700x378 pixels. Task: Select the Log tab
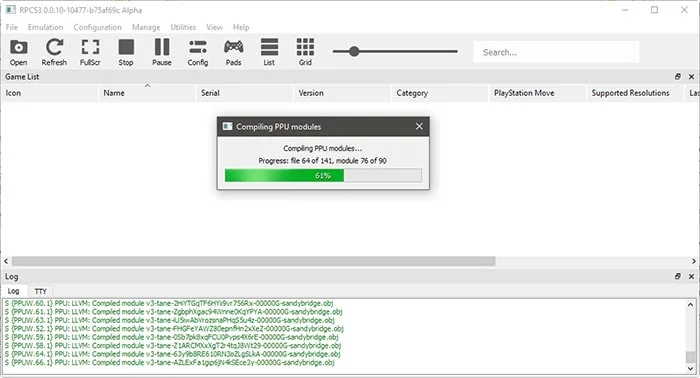(x=14, y=291)
